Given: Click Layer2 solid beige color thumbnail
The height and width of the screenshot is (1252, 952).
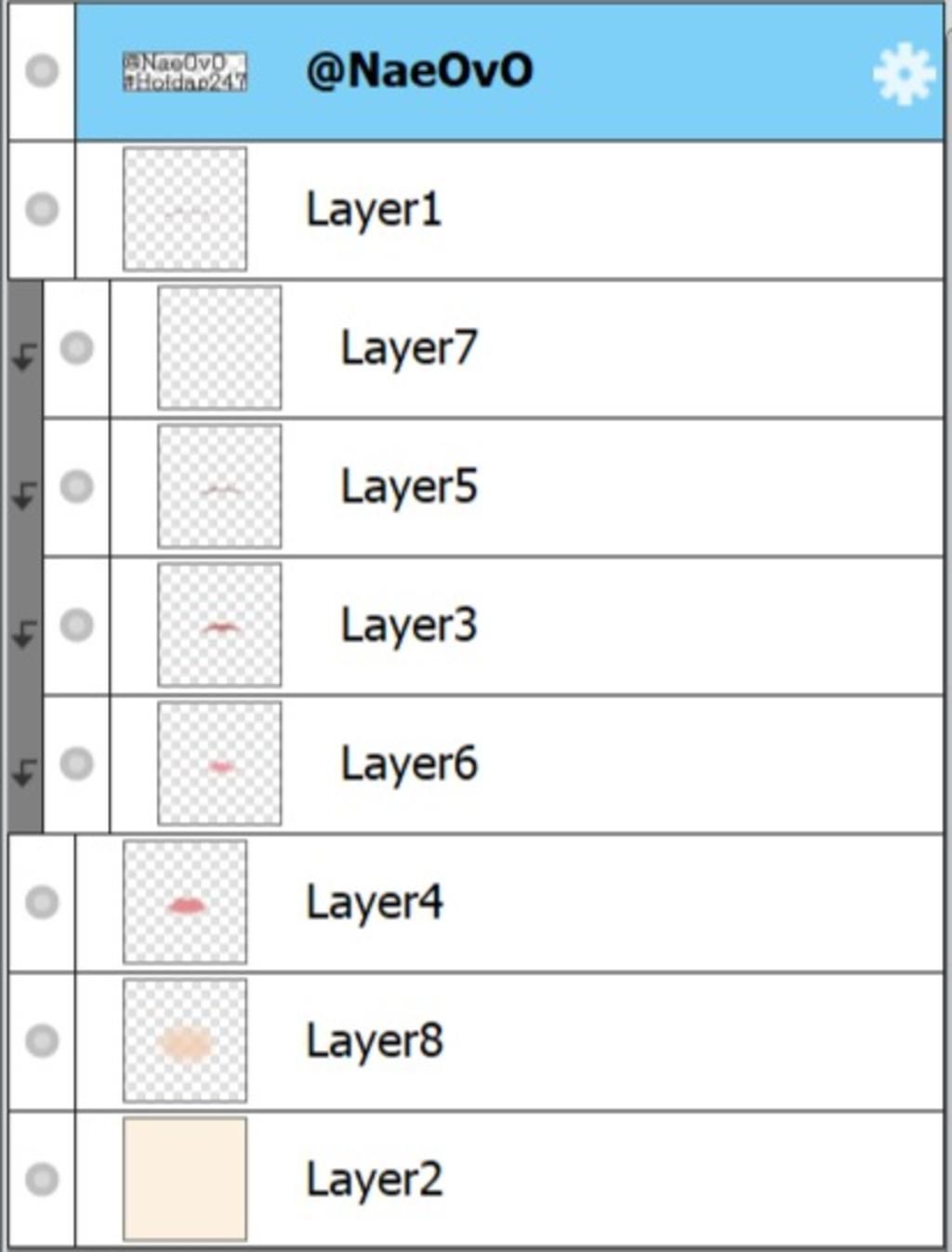Looking at the screenshot, I should (185, 1180).
